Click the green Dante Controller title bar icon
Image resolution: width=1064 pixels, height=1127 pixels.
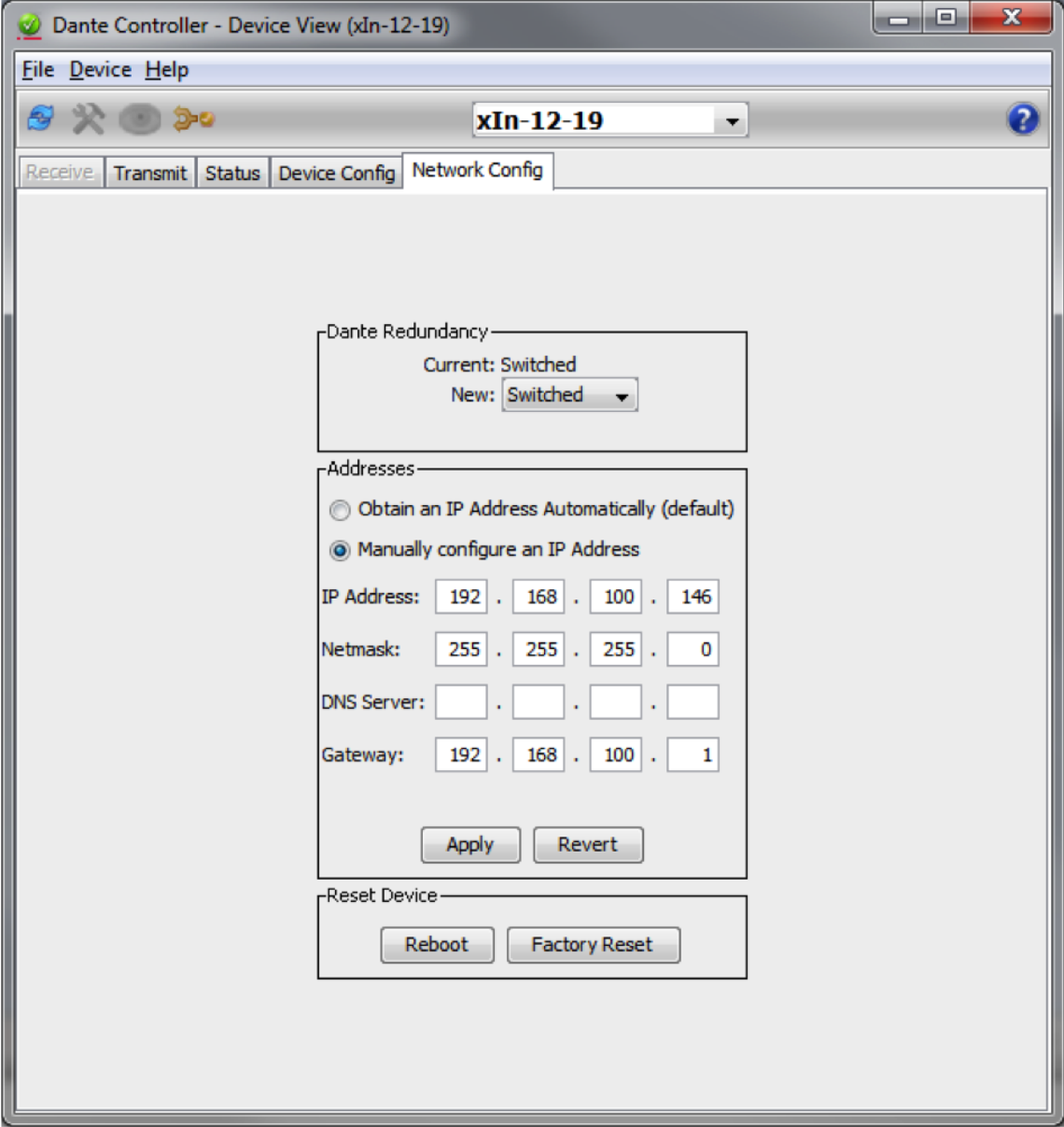30,25
